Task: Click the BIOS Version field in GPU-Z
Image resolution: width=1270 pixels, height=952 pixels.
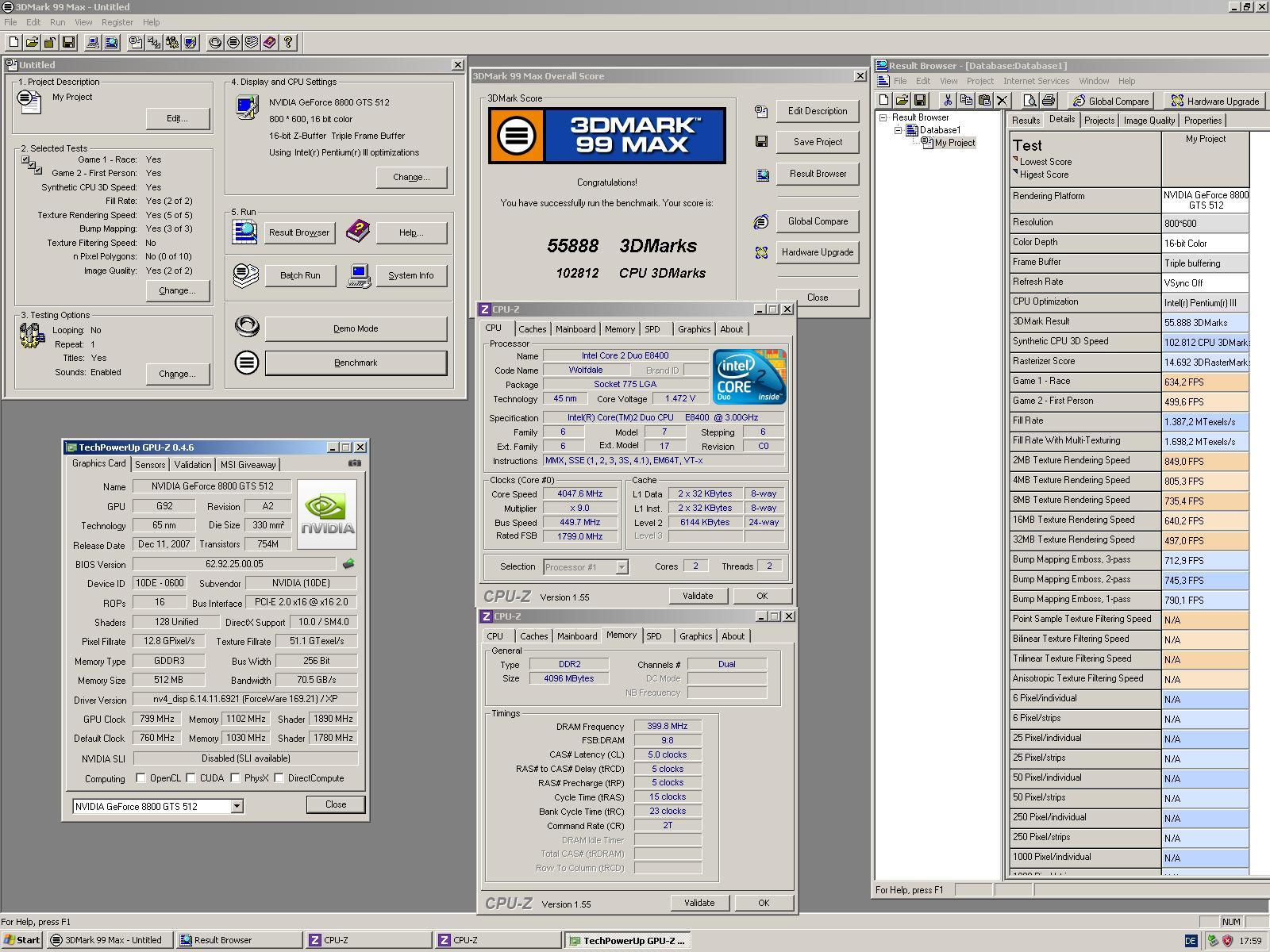Action: point(234,564)
